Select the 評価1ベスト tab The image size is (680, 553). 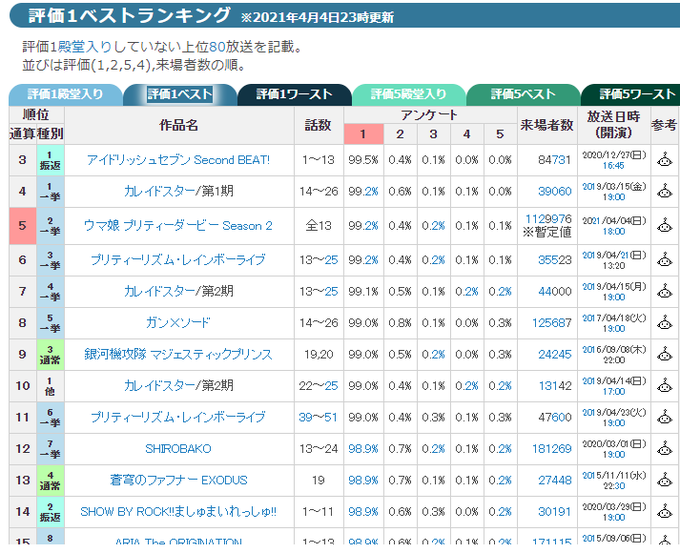pos(180,95)
